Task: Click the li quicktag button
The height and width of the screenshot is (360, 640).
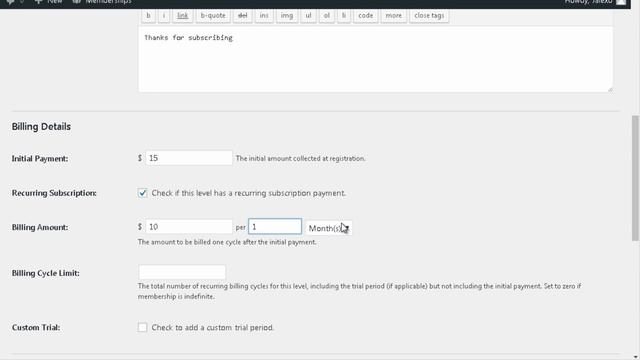Action: tap(344, 16)
